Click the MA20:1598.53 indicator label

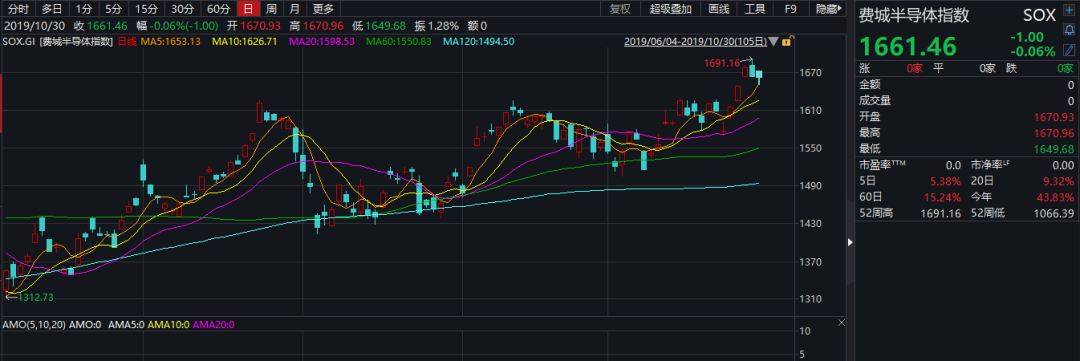click(322, 41)
